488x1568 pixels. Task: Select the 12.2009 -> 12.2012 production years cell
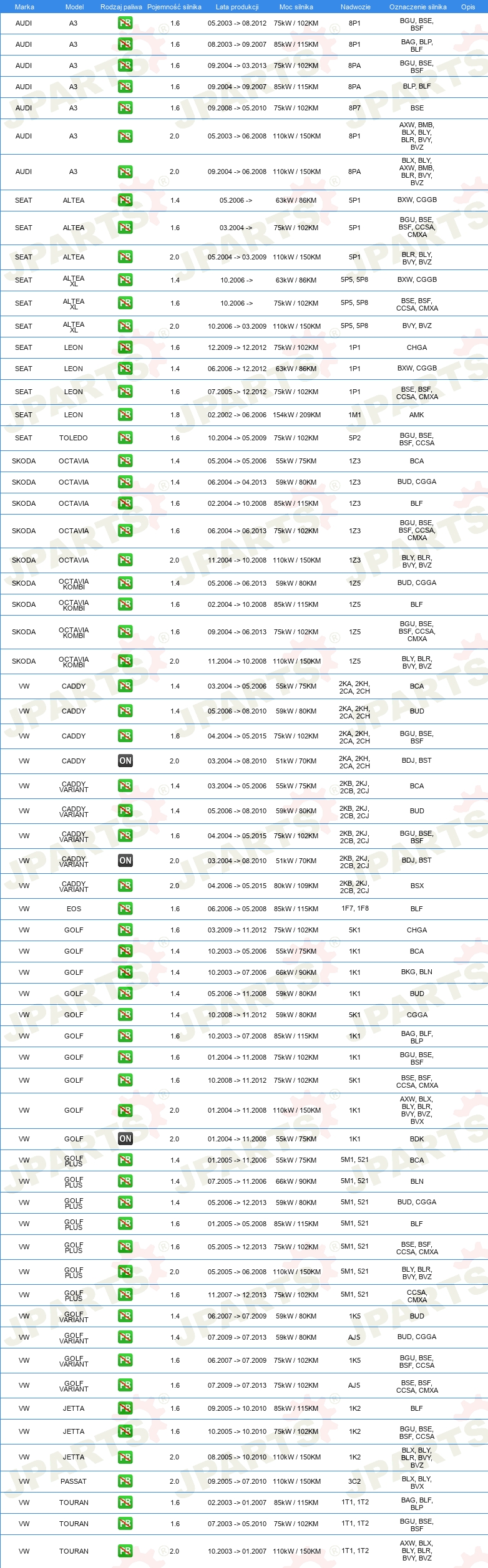[237, 347]
